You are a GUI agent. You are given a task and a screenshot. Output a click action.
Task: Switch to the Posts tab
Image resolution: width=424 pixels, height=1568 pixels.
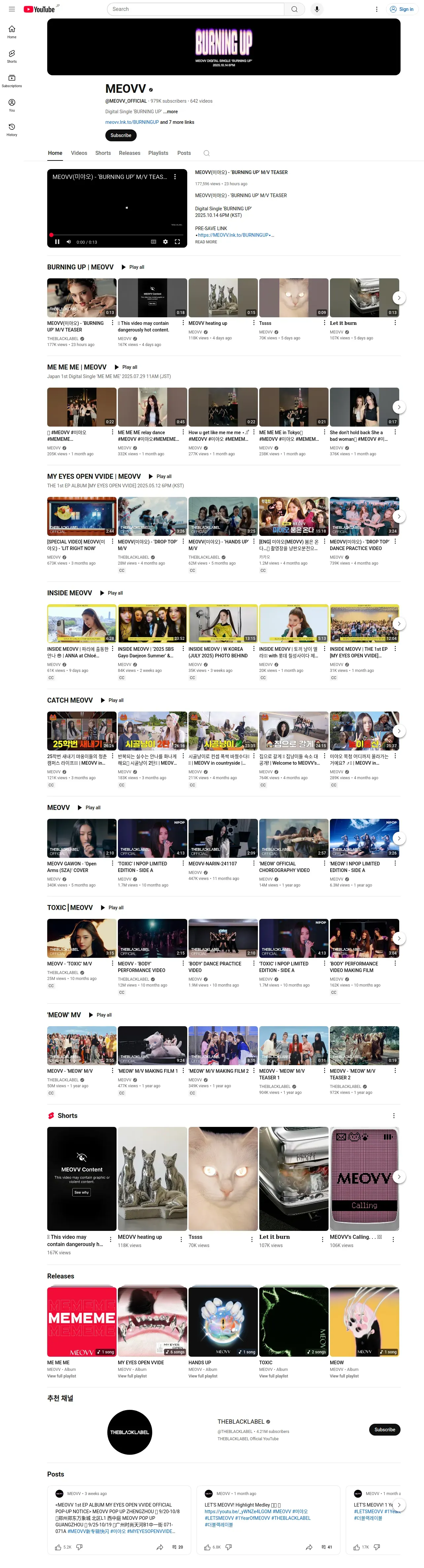coord(184,154)
